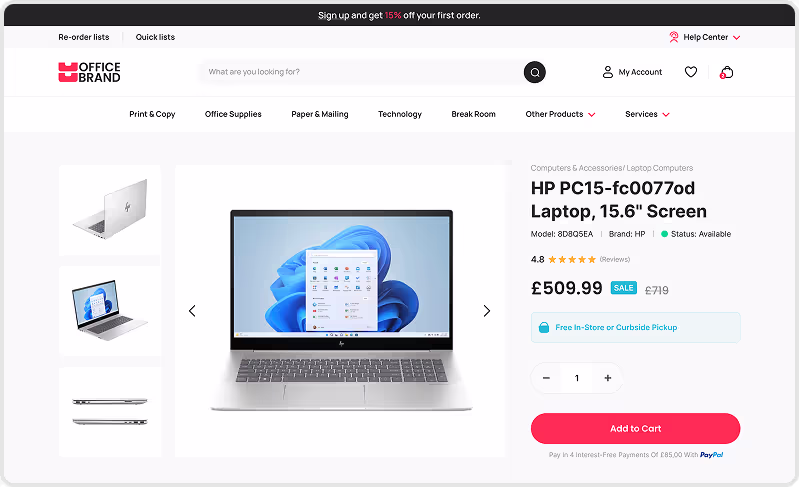
Task: Decrease quantity with minus button
Action: (546, 378)
